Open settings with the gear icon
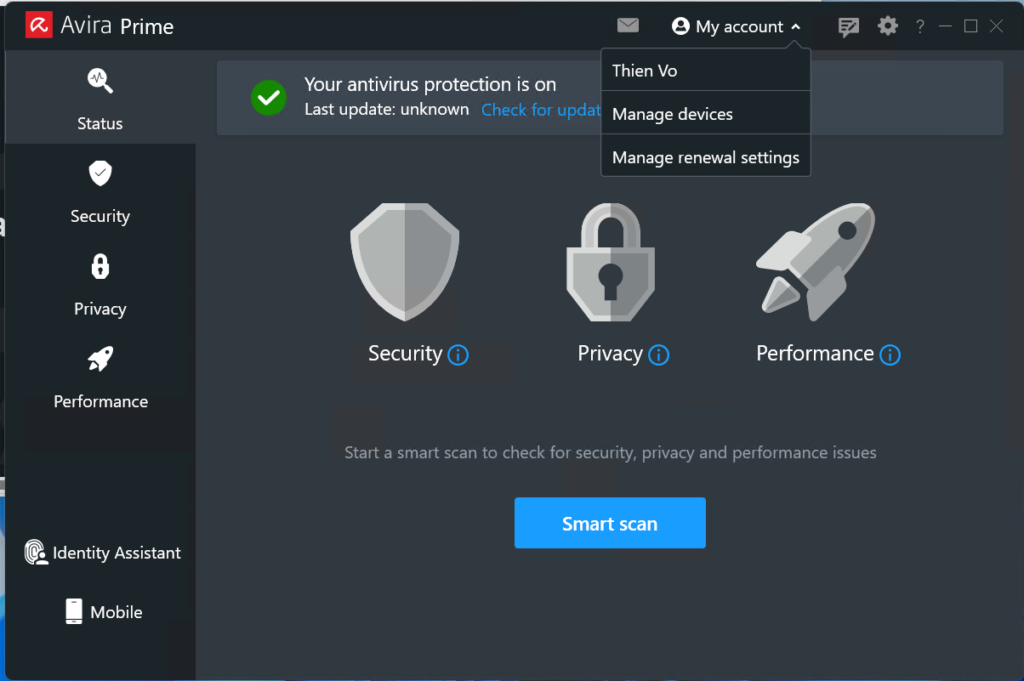The height and width of the screenshot is (681, 1024). tap(887, 26)
